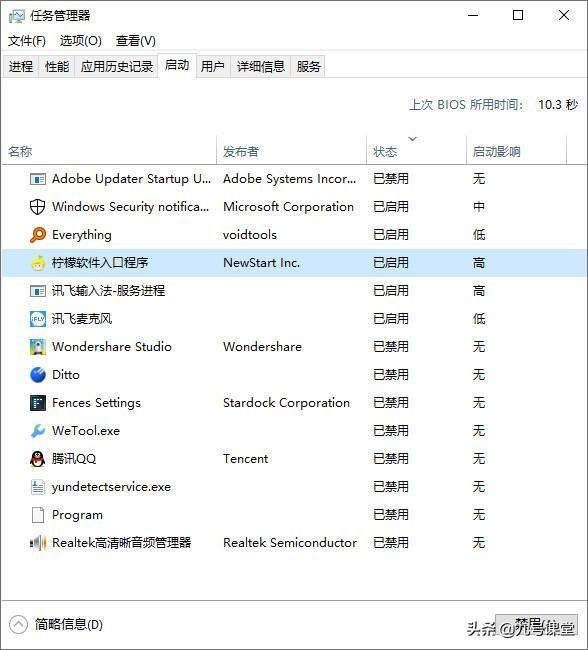This screenshot has width=588, height=650.
Task: Click the 讯飞输入法-服务进程 icon
Action: point(38,291)
